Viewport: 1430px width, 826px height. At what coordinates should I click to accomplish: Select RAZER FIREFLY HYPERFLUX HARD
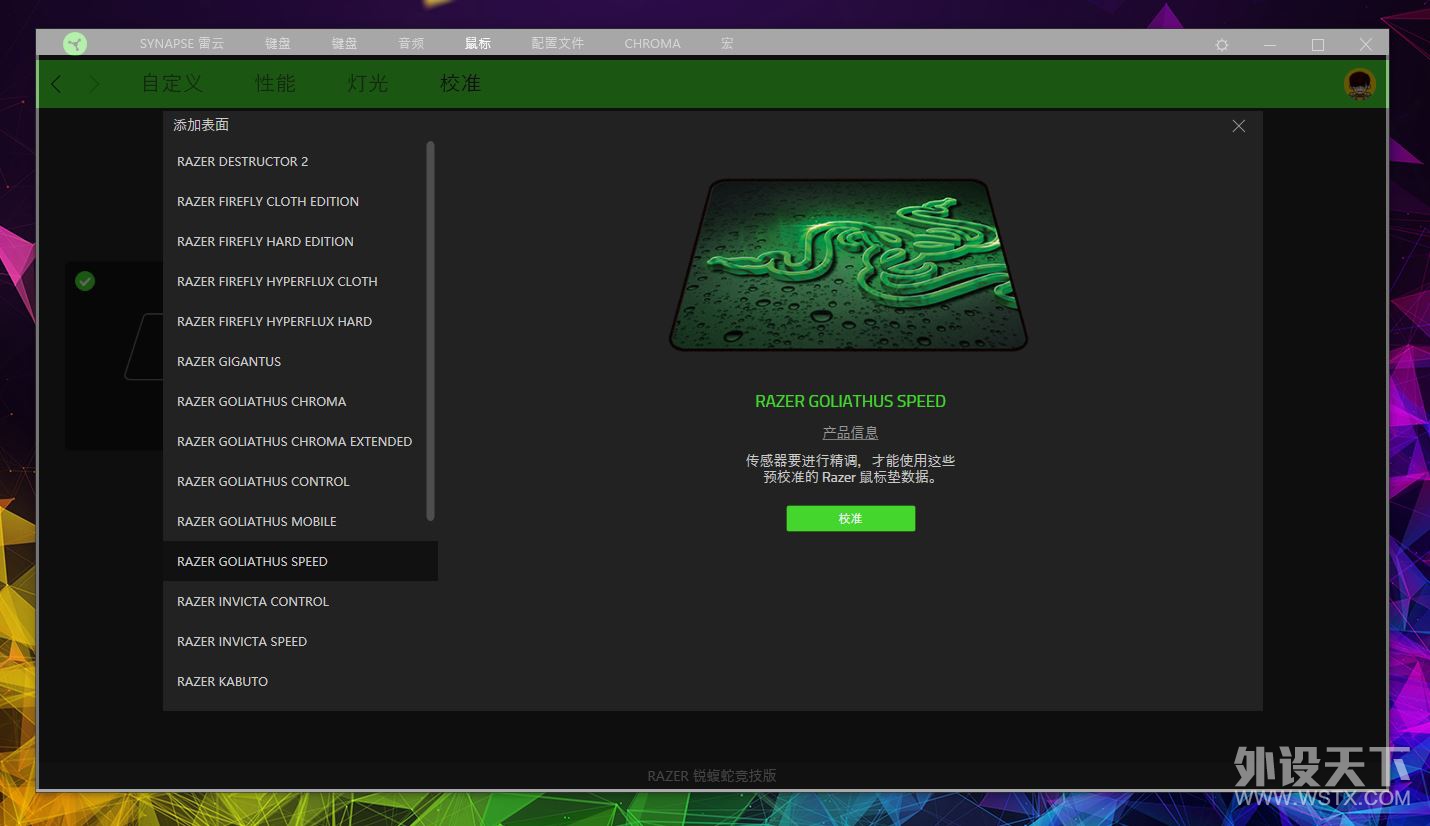(300, 321)
